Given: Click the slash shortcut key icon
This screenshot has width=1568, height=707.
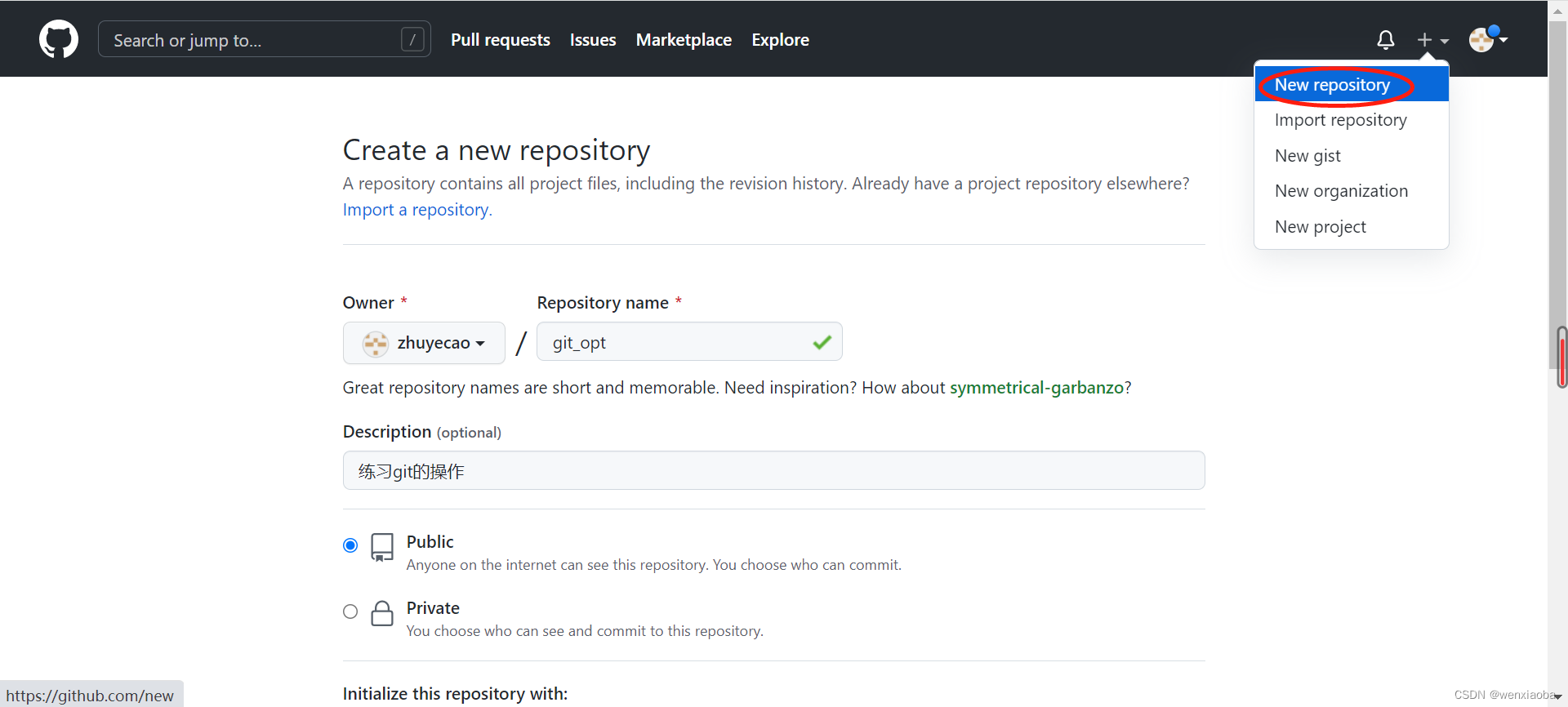Looking at the screenshot, I should click(x=413, y=39).
